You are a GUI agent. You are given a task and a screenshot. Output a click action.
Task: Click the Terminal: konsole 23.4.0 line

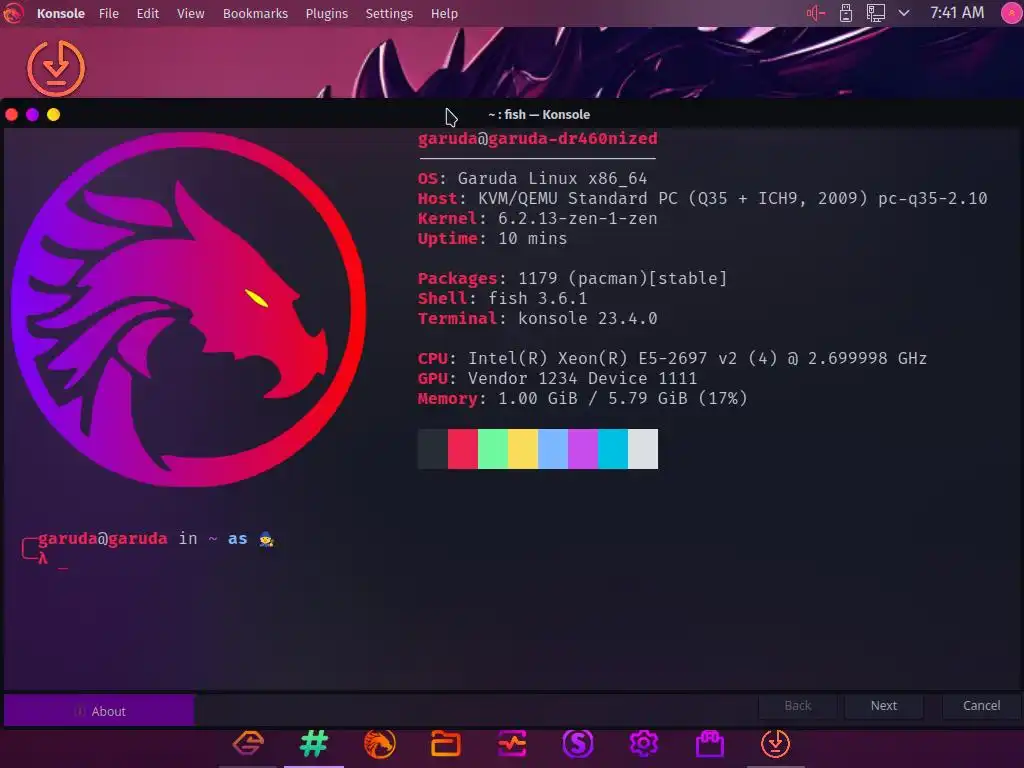click(x=537, y=319)
